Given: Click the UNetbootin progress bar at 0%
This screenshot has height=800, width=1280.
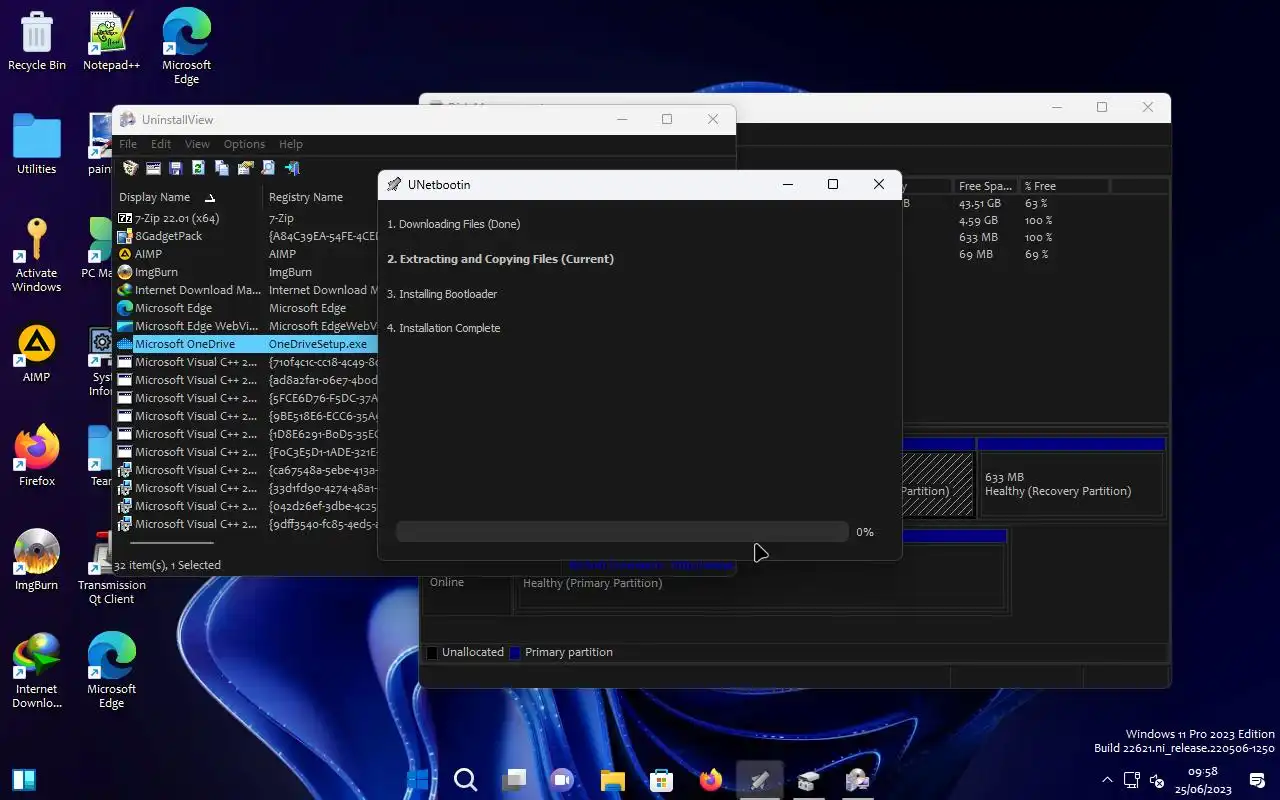Looking at the screenshot, I should pyautogui.click(x=622, y=532).
